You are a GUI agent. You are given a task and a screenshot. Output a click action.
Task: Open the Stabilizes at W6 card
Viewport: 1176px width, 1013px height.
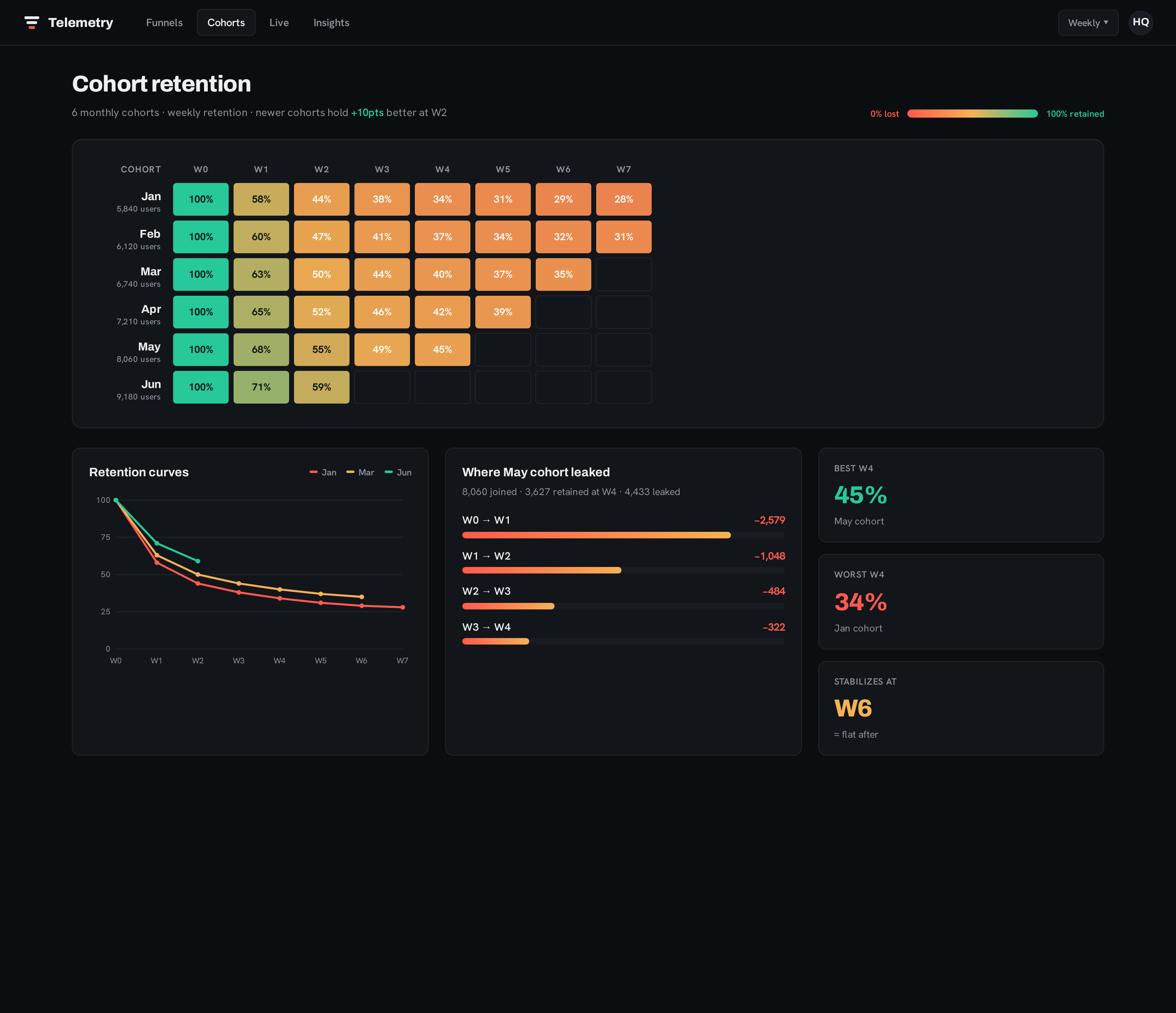pyautogui.click(x=960, y=708)
